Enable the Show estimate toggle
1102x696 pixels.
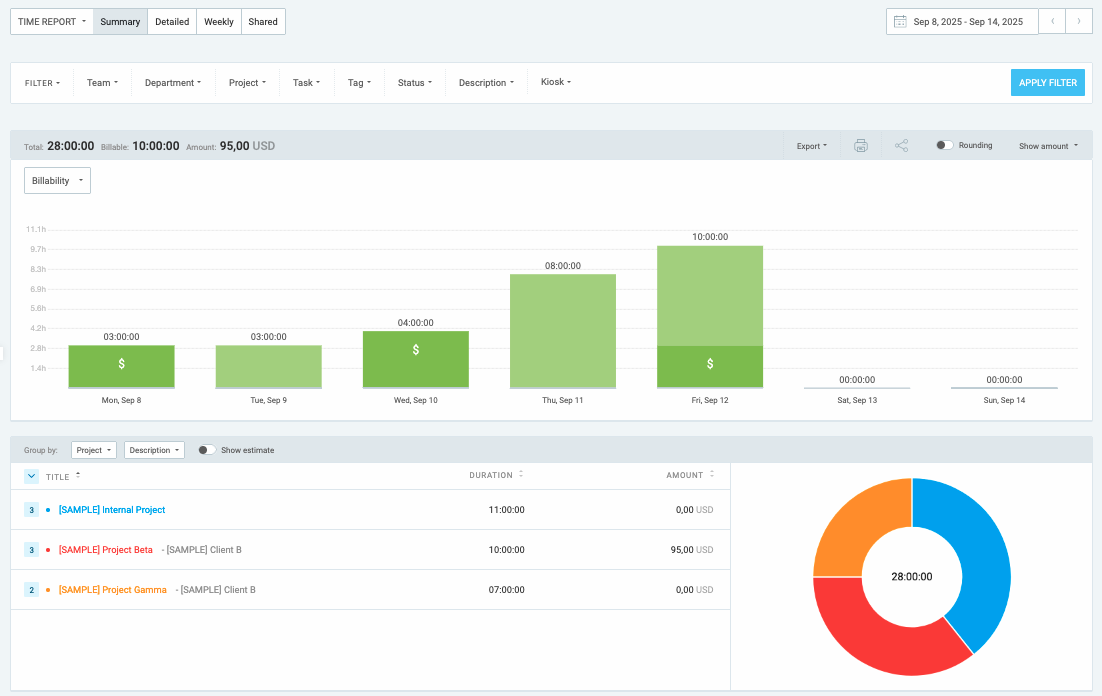pyautogui.click(x=206, y=450)
